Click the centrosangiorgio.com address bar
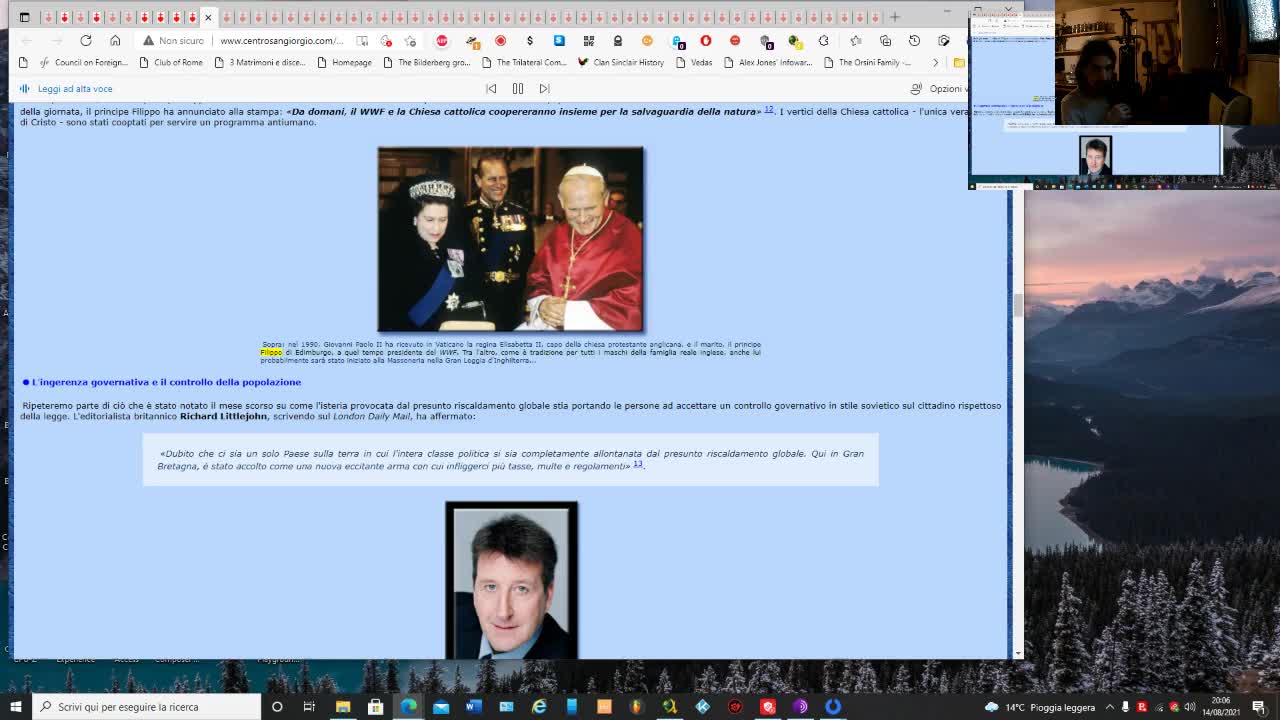The image size is (1280, 720). pos(281,40)
